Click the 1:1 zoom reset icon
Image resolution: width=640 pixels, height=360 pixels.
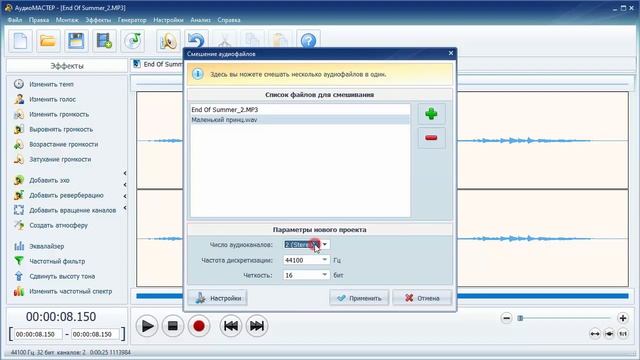pos(623,334)
